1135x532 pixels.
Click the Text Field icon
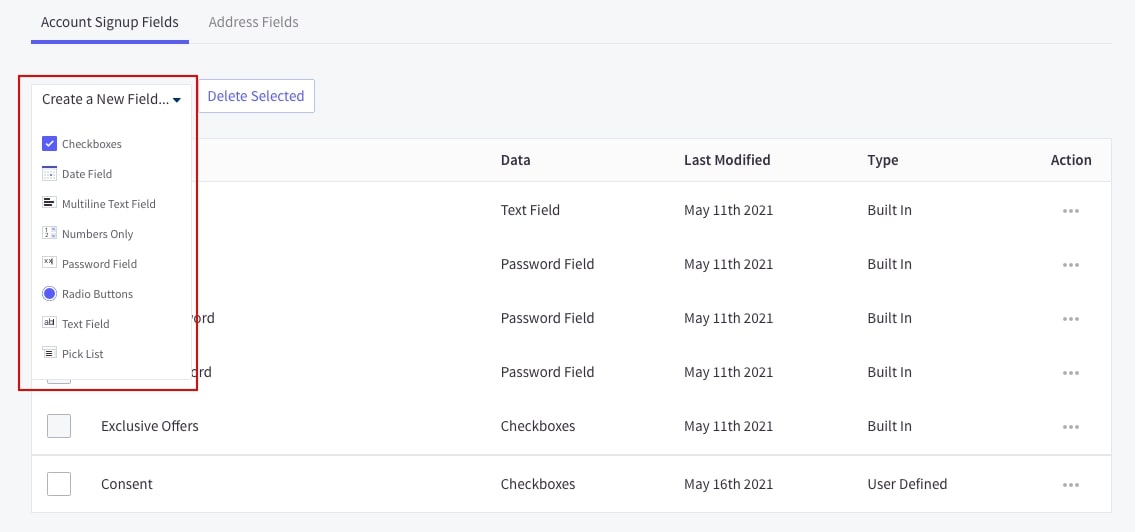point(49,323)
